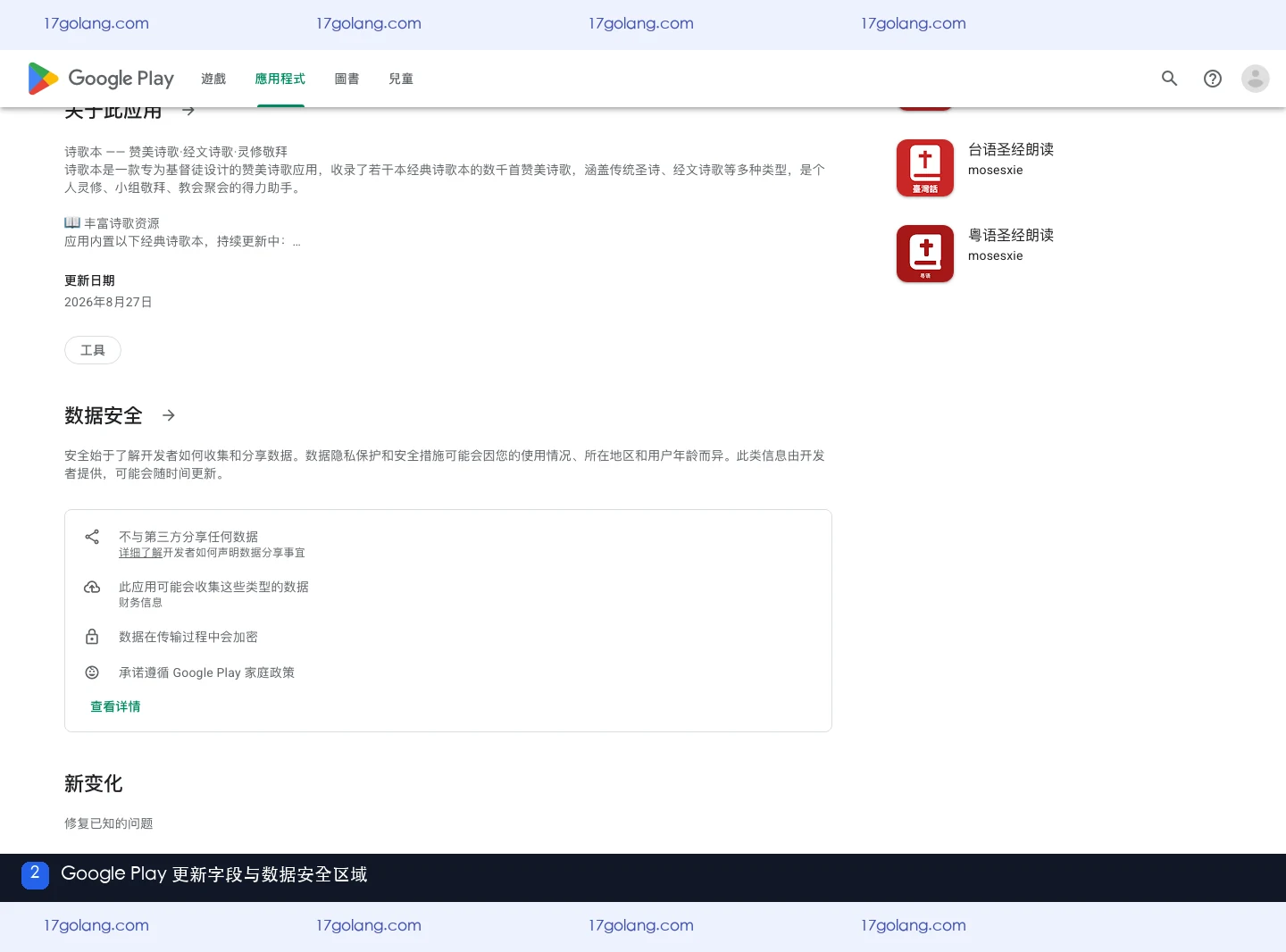
Task: Click the 2026年8月27日 update date
Action: click(108, 302)
